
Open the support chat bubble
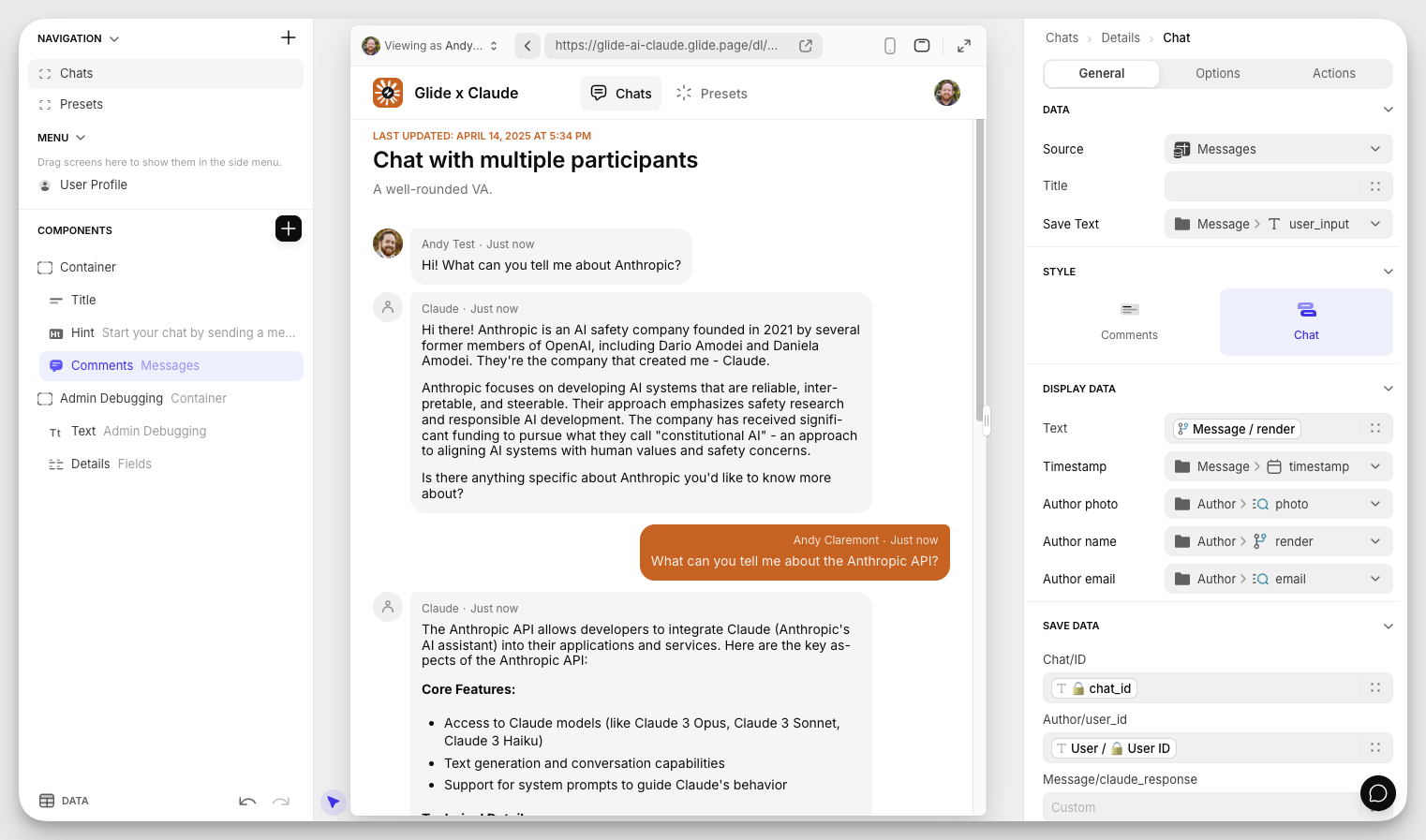[1378, 793]
